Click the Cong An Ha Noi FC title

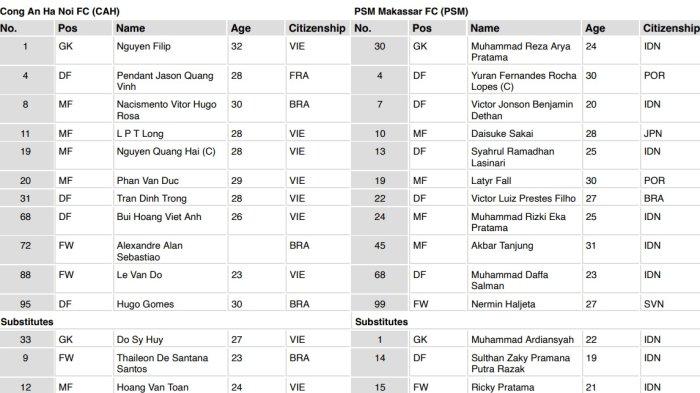(60, 11)
